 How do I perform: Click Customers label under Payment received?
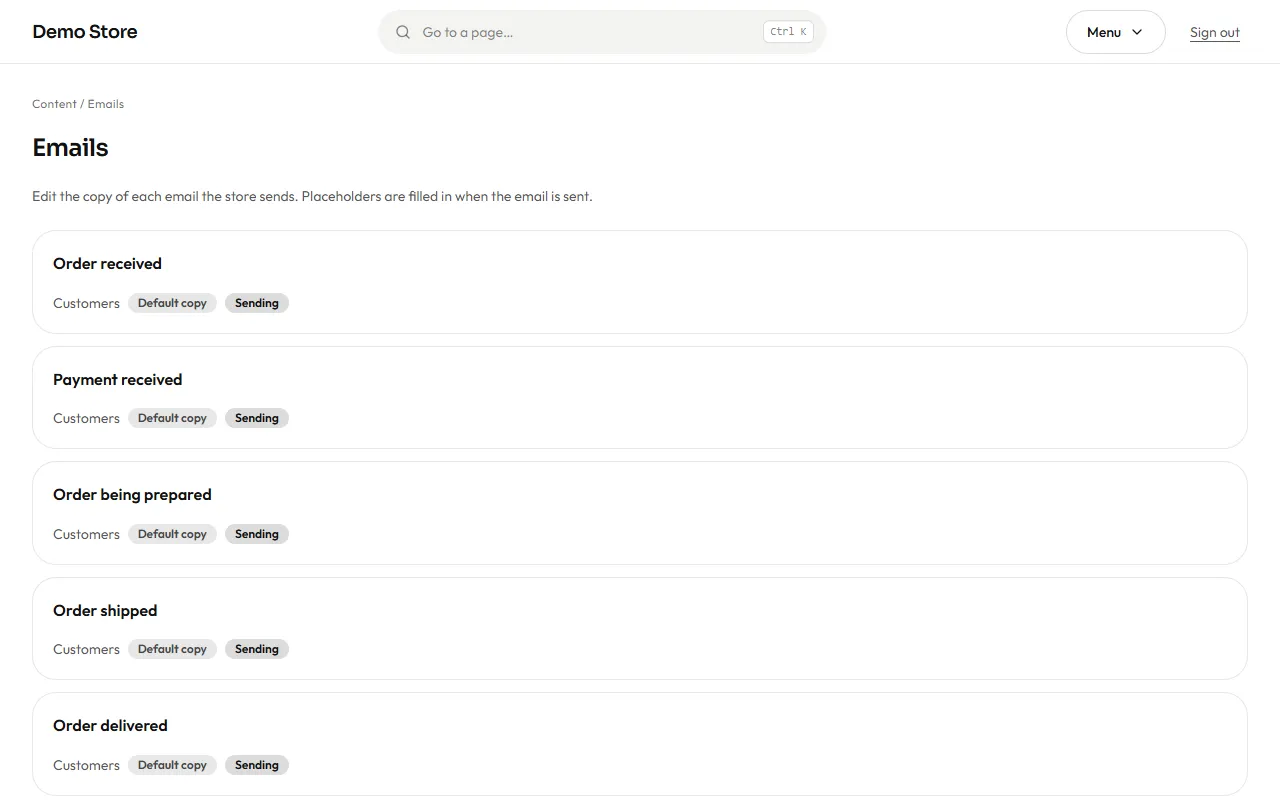[86, 418]
